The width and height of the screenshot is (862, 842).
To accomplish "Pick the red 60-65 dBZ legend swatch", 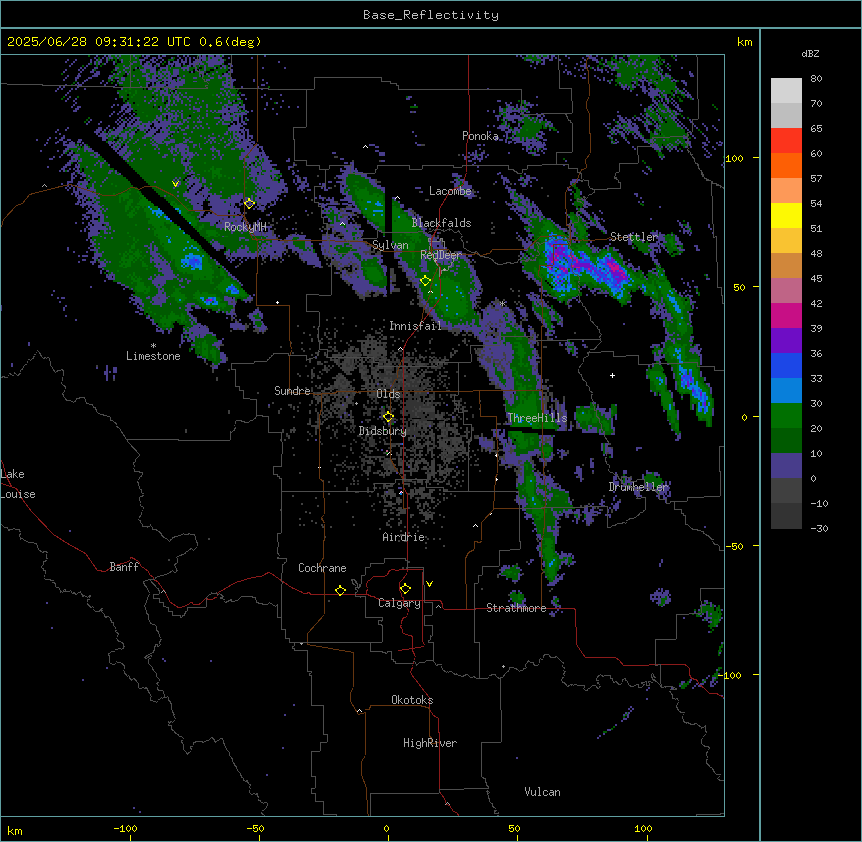I will click(x=786, y=141).
